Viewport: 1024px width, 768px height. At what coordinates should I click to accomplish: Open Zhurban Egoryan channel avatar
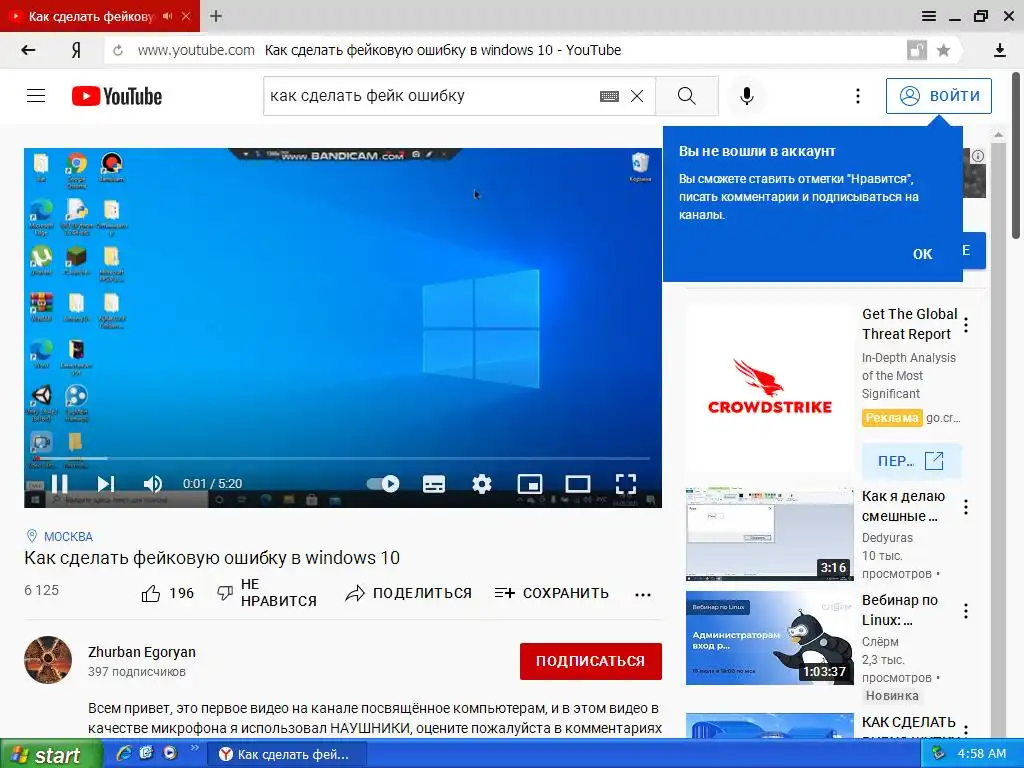tap(48, 660)
